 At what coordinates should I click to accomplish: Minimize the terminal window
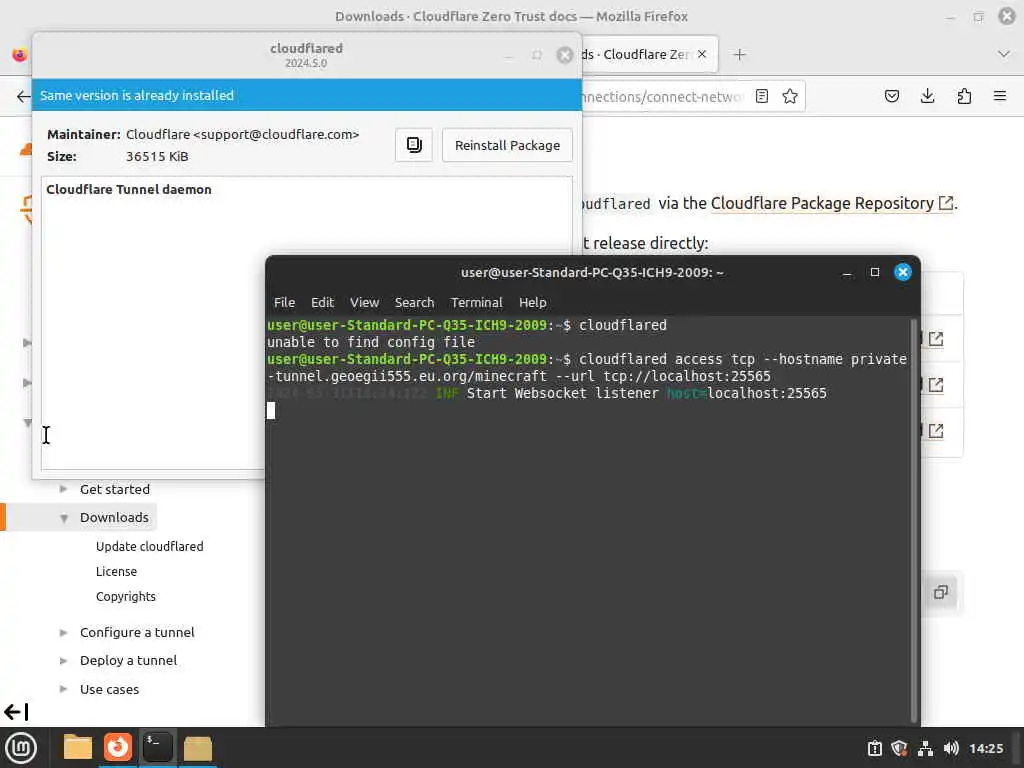point(847,272)
